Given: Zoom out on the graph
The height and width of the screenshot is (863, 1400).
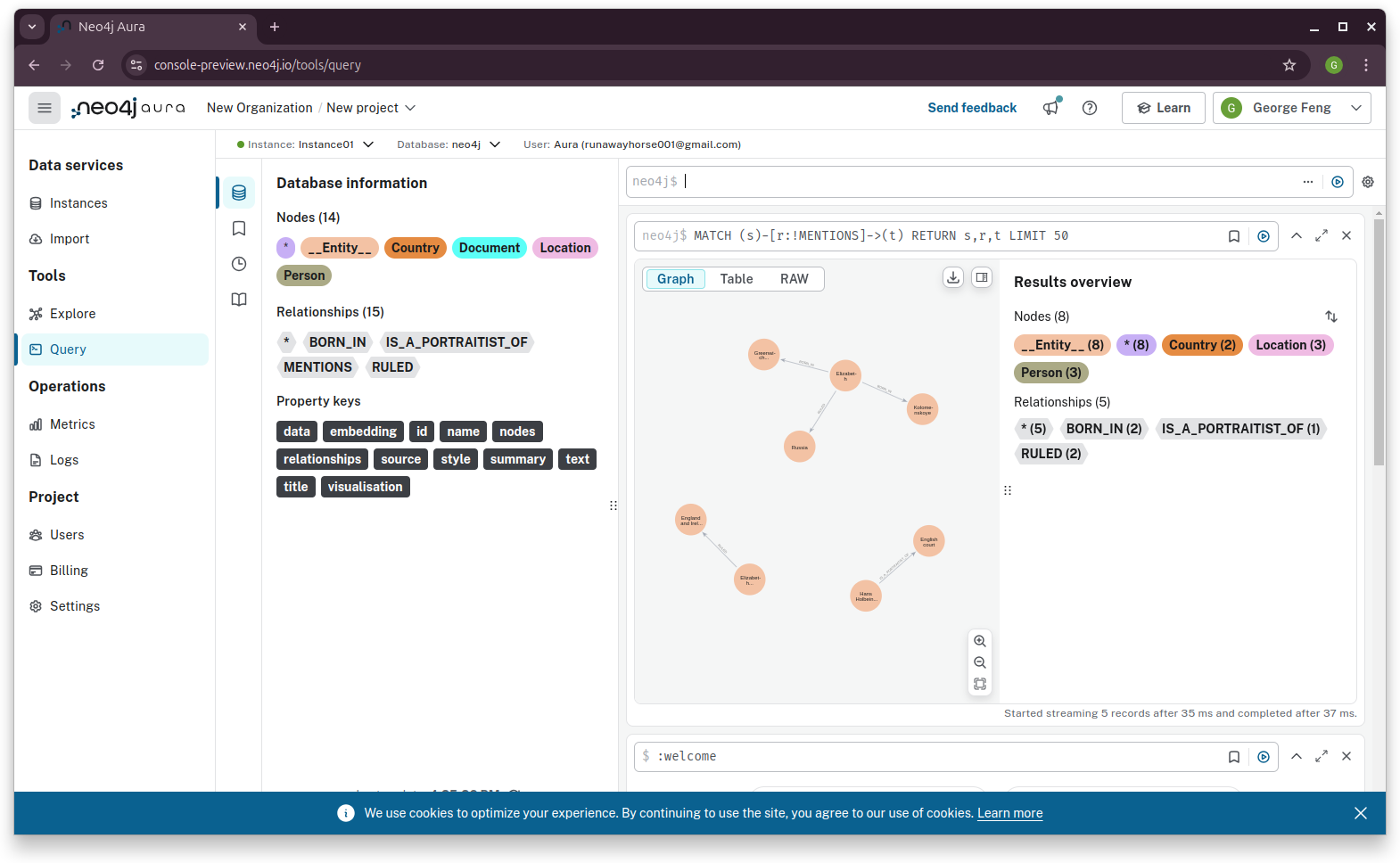Looking at the screenshot, I should click(980, 662).
